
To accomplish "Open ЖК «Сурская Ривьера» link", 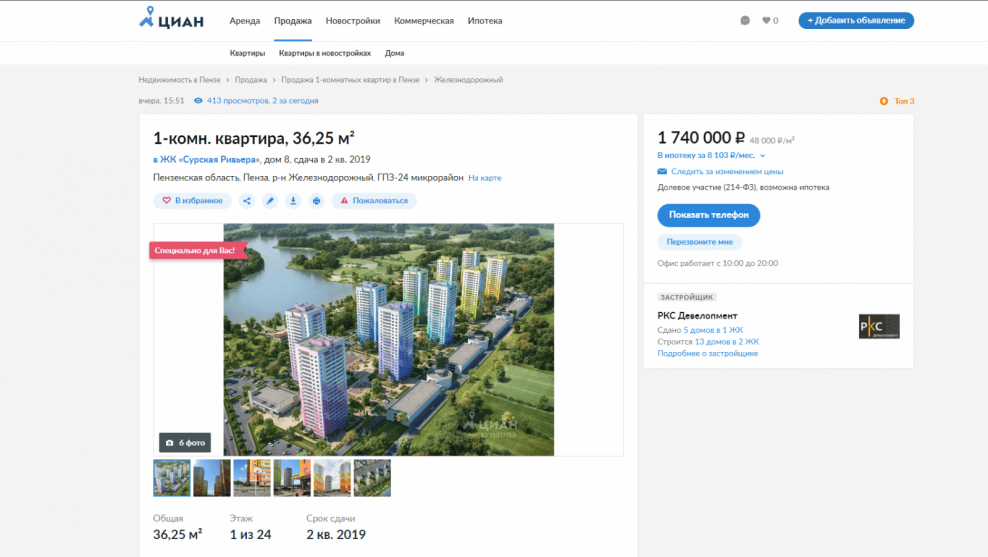I will coord(206,159).
